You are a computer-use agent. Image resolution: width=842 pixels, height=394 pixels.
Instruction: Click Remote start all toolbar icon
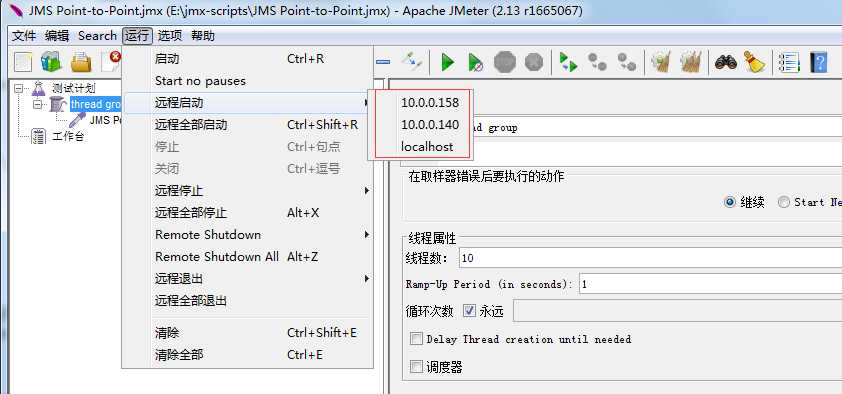pyautogui.click(x=568, y=62)
